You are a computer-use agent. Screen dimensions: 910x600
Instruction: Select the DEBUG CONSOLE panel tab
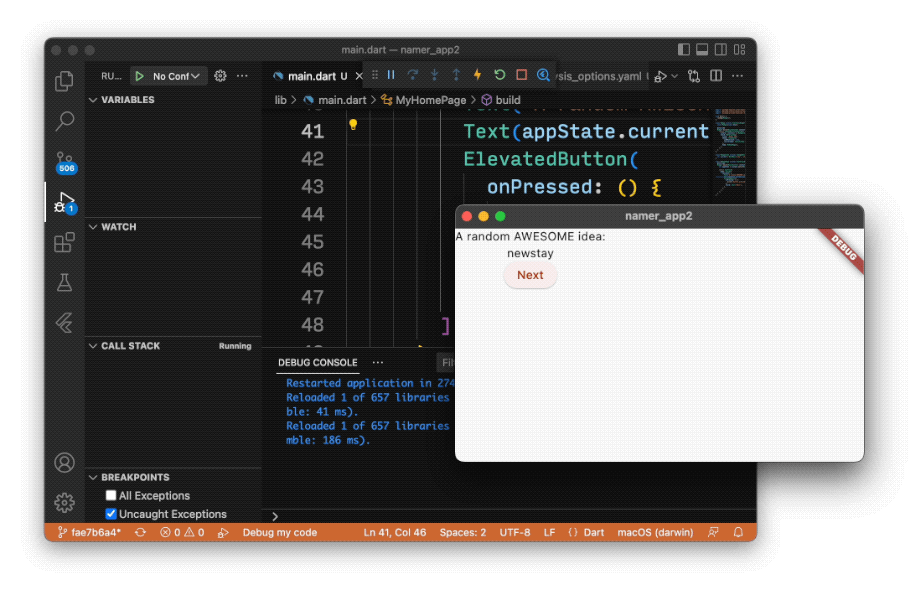(317, 362)
